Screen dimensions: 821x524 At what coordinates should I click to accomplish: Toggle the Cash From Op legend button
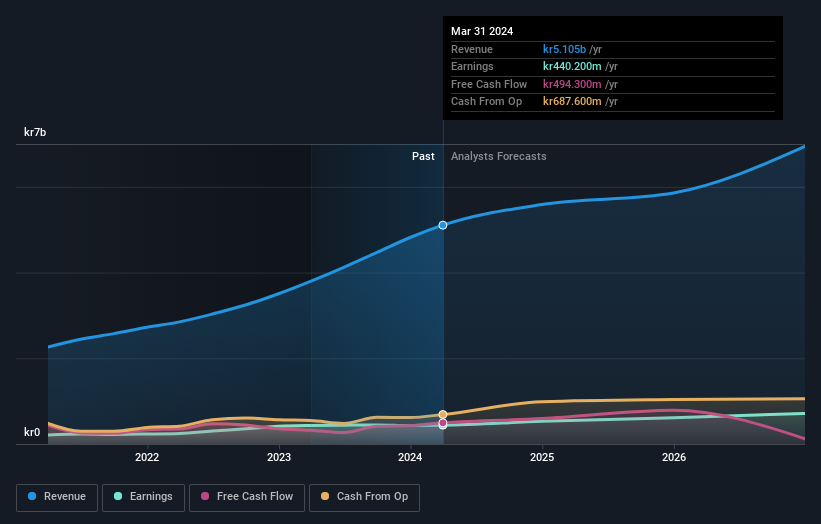(x=364, y=497)
